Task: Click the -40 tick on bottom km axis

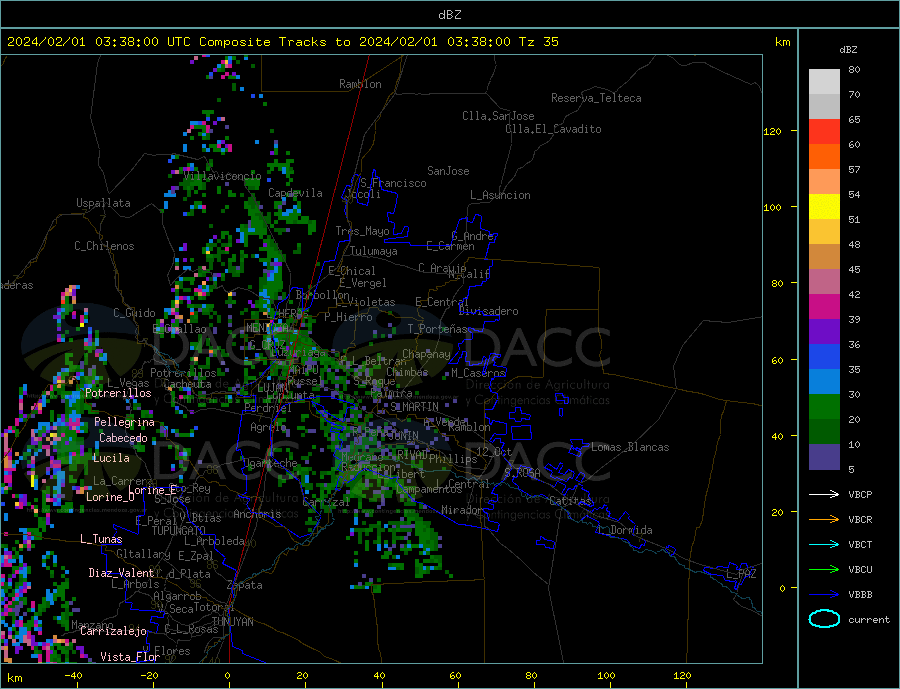Action: tap(73, 676)
